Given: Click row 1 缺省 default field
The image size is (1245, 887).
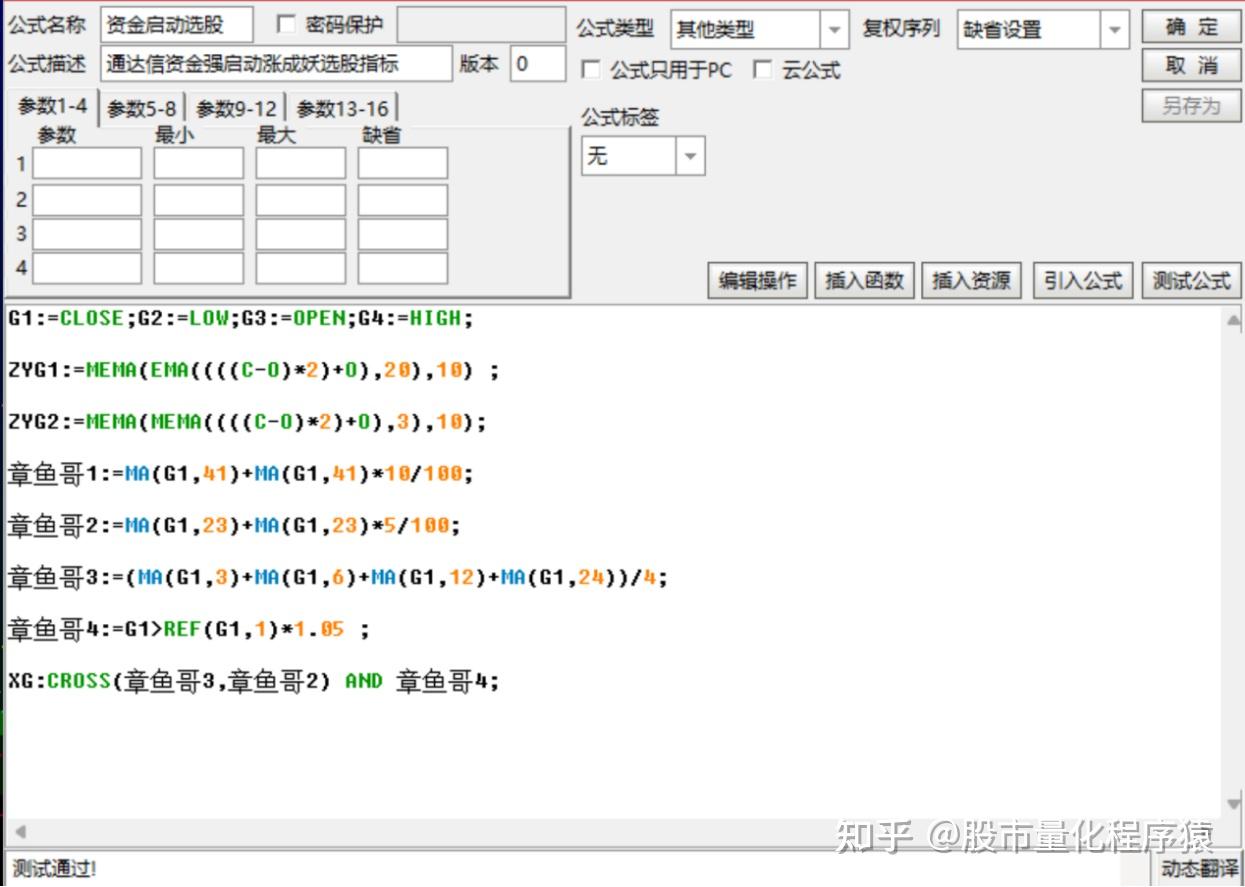Looking at the screenshot, I should [x=403, y=163].
